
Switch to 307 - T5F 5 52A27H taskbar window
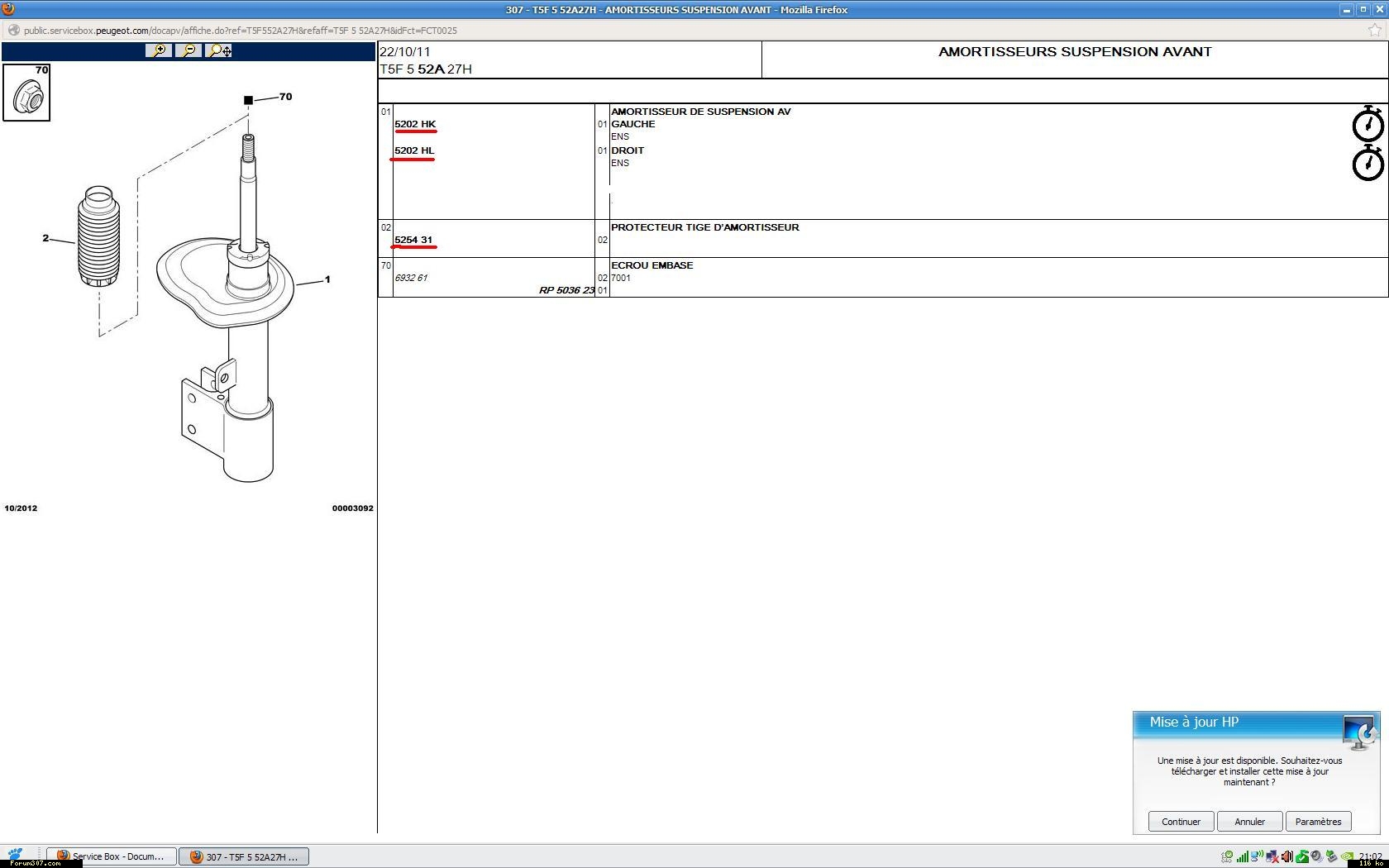245,856
